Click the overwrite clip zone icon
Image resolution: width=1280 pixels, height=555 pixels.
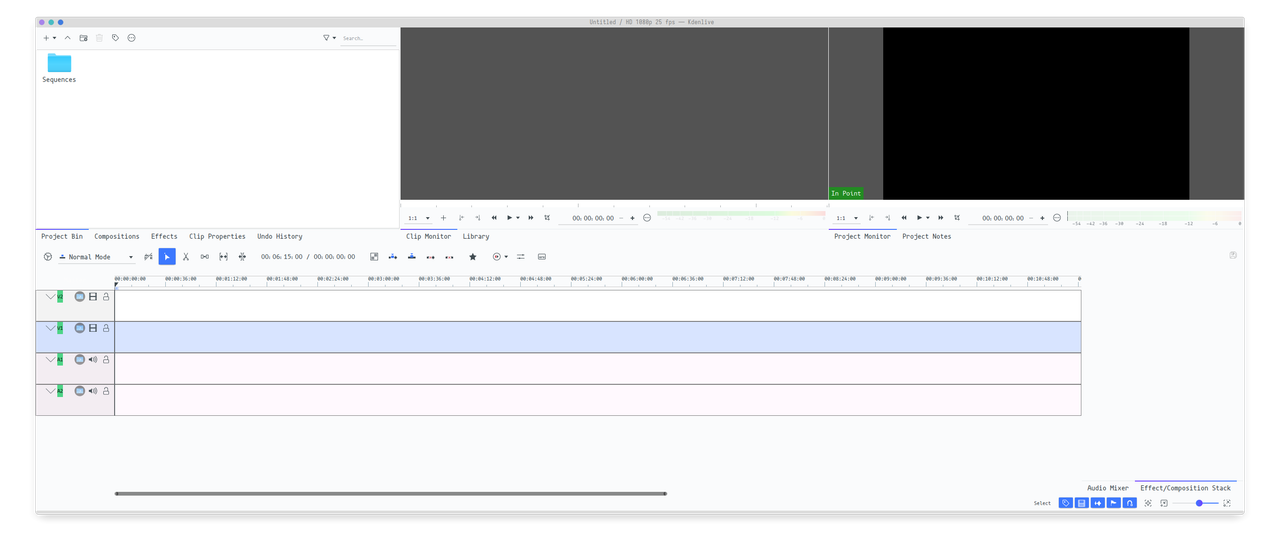click(412, 257)
